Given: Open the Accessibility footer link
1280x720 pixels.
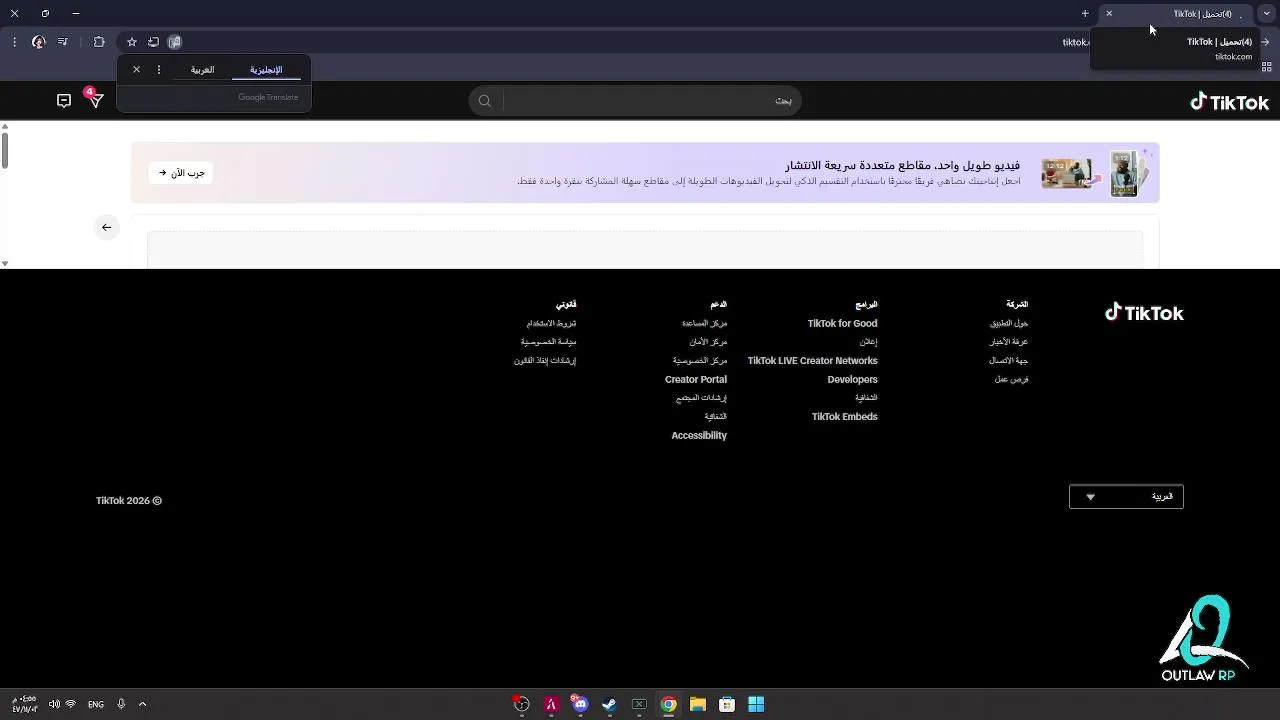Looking at the screenshot, I should pyautogui.click(x=699, y=436).
